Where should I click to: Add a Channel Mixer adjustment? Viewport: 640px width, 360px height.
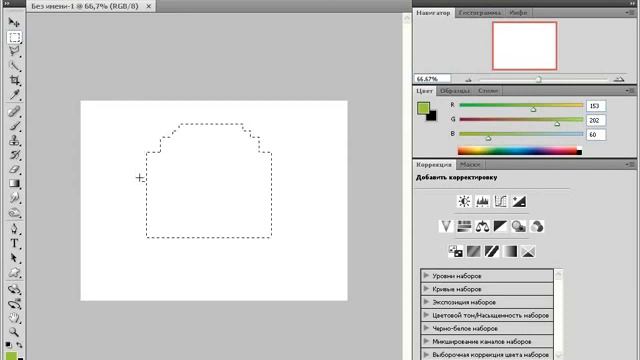point(537,226)
